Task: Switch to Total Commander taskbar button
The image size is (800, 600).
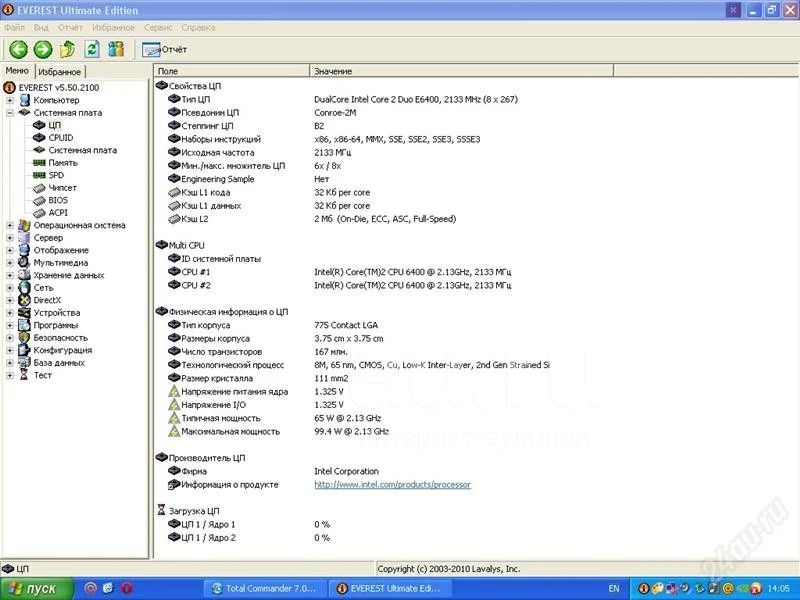Action: 264,589
